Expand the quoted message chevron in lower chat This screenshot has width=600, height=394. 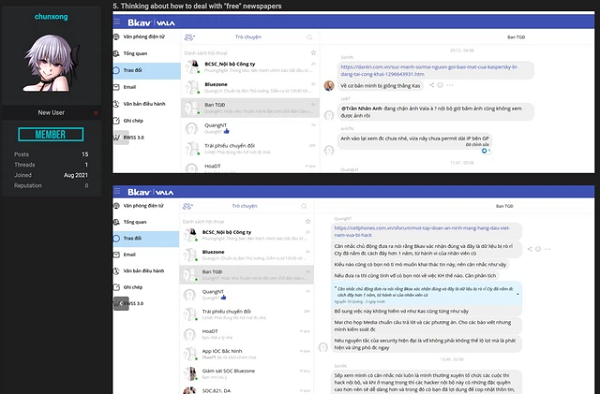point(518,295)
